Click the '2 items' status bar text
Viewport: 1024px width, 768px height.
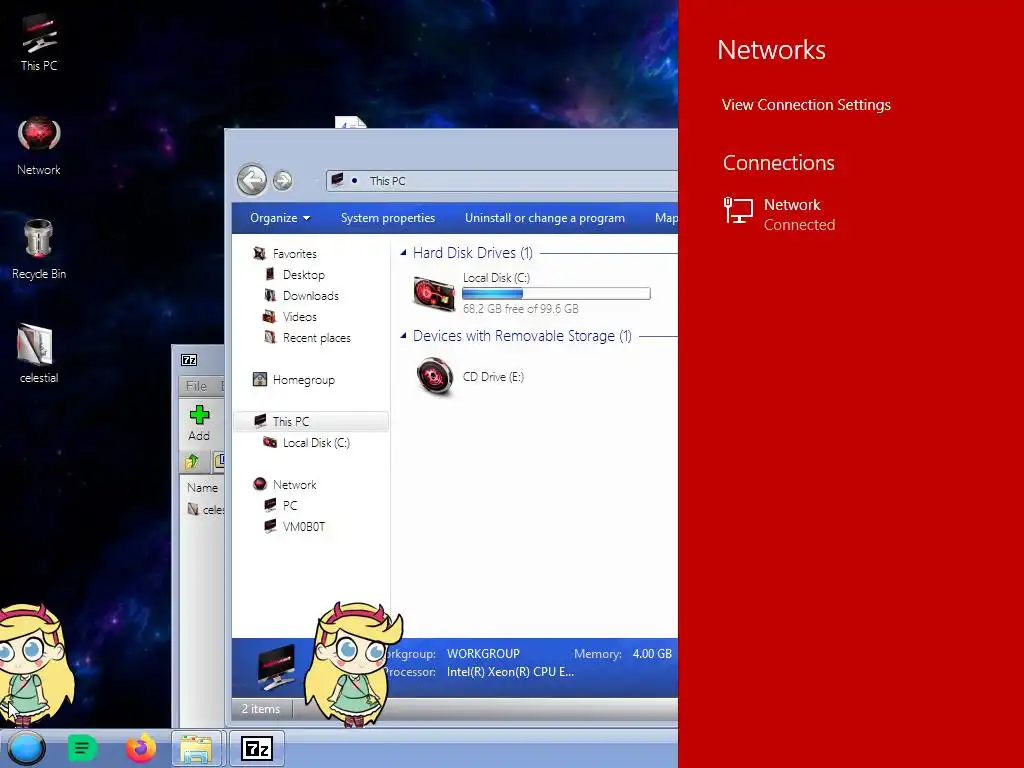(x=261, y=709)
